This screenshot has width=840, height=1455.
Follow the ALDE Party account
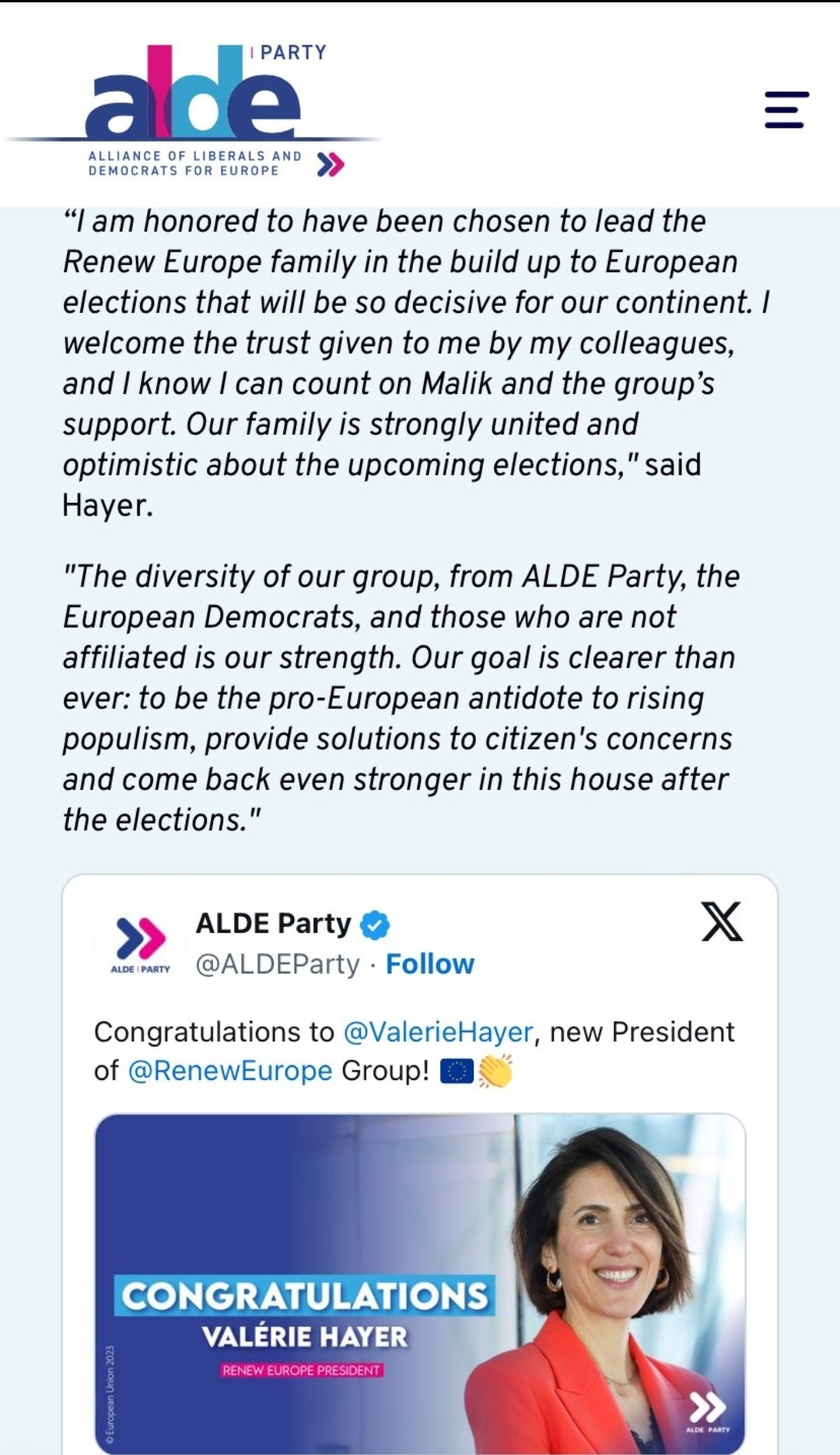coord(429,964)
